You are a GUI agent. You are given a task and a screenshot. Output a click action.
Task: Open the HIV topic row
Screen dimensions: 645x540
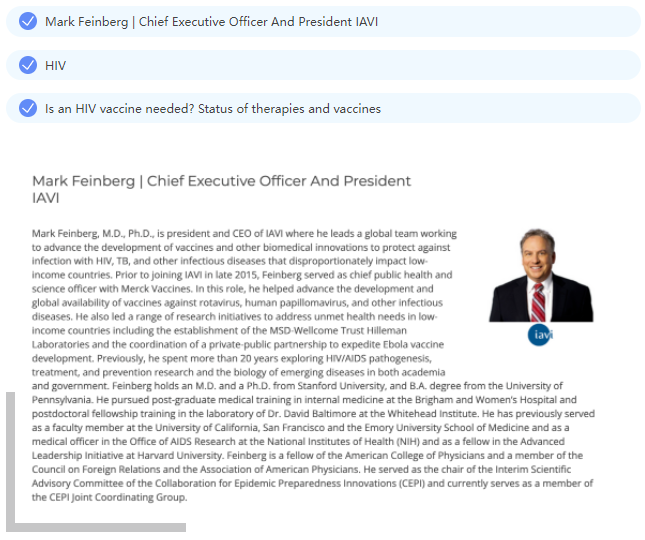pyautogui.click(x=323, y=65)
